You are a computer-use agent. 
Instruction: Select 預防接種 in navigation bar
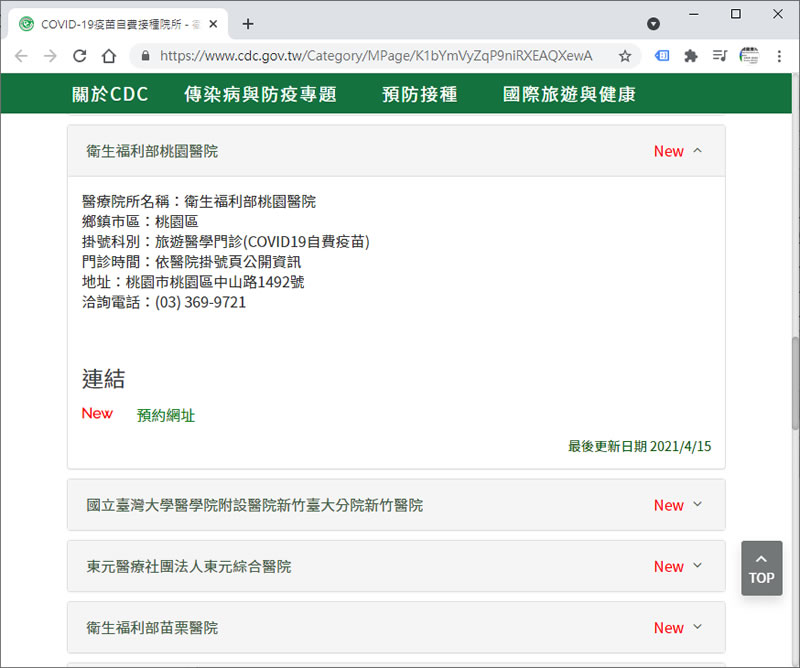420,95
